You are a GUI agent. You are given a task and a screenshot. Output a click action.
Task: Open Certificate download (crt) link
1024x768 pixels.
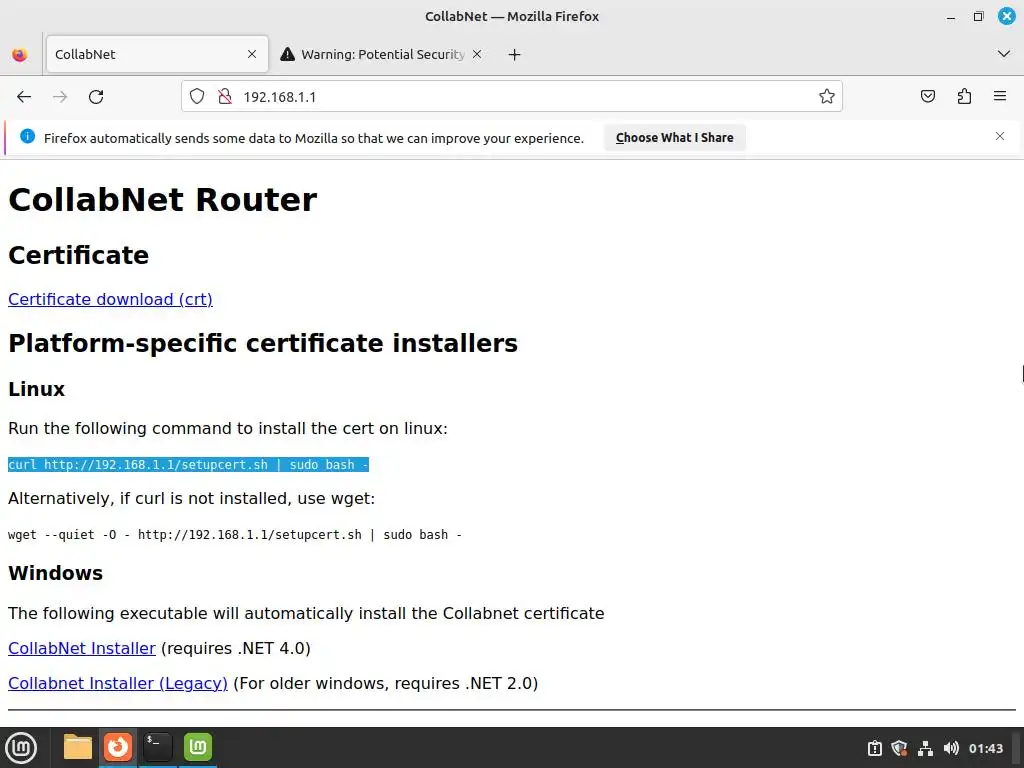(110, 299)
